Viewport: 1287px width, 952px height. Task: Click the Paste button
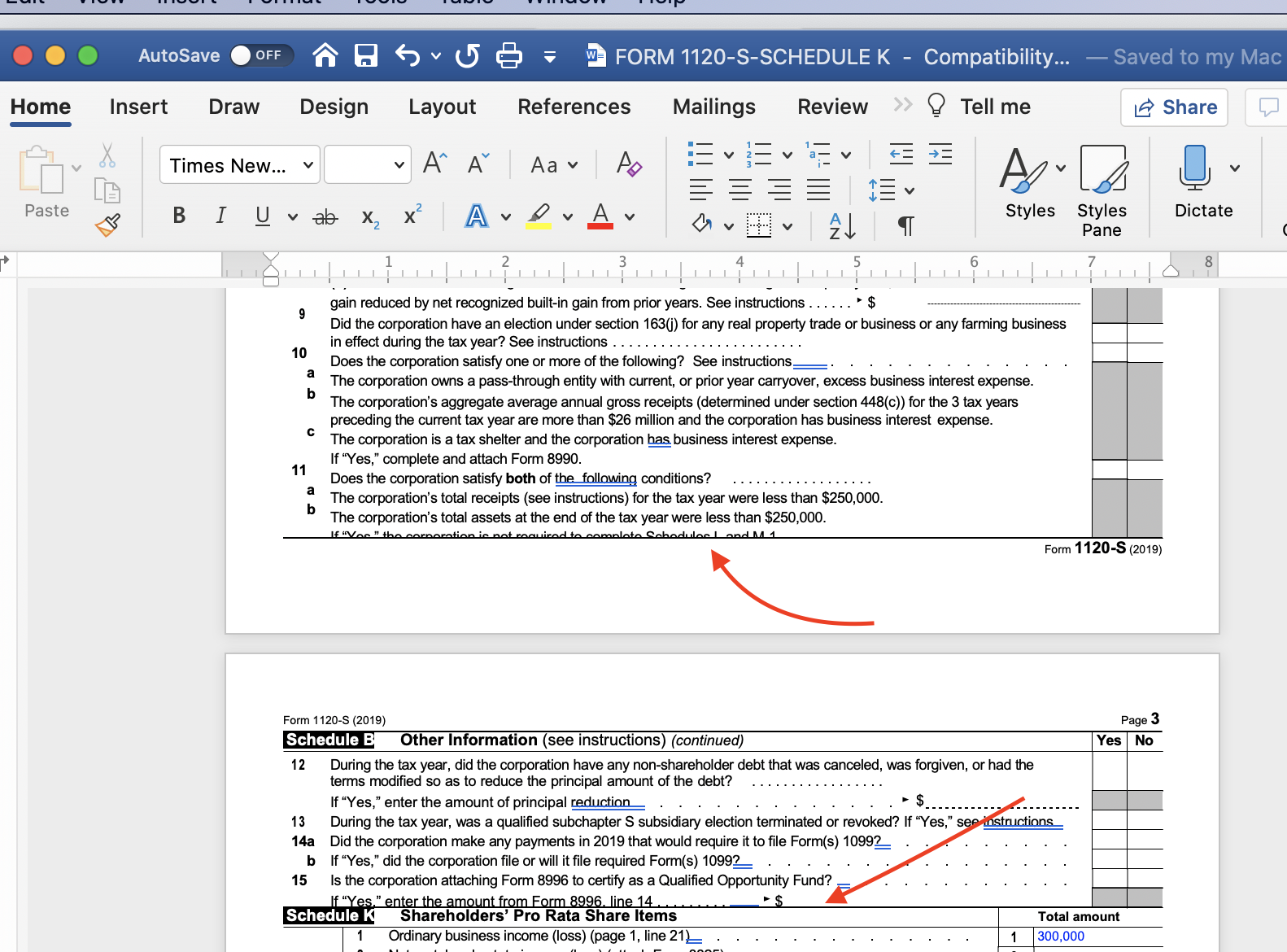click(46, 182)
